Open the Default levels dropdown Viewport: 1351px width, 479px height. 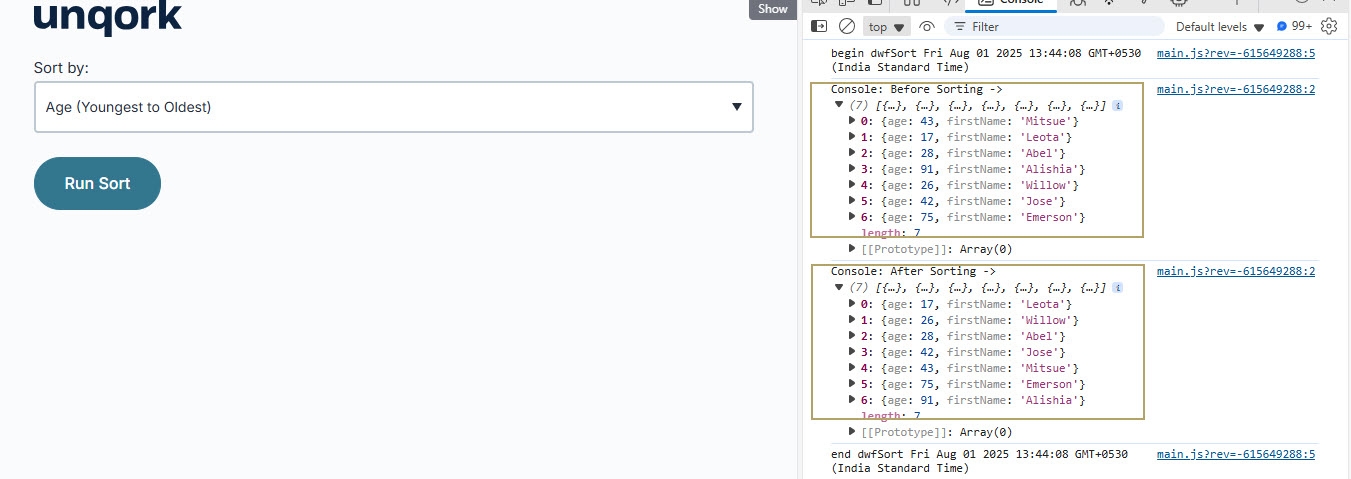(x=1220, y=27)
